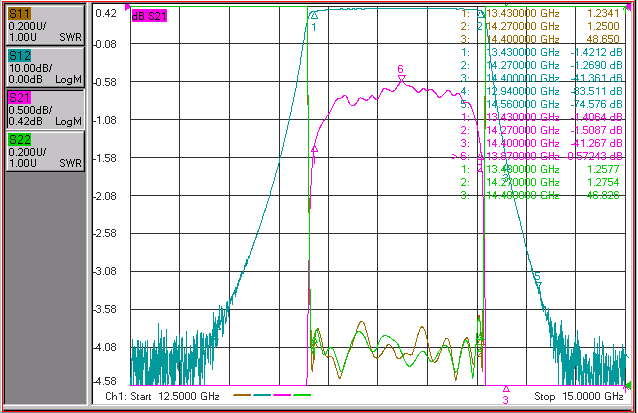Select the S11 SWR trace panel
The height and width of the screenshot is (413, 638).
tap(45, 25)
